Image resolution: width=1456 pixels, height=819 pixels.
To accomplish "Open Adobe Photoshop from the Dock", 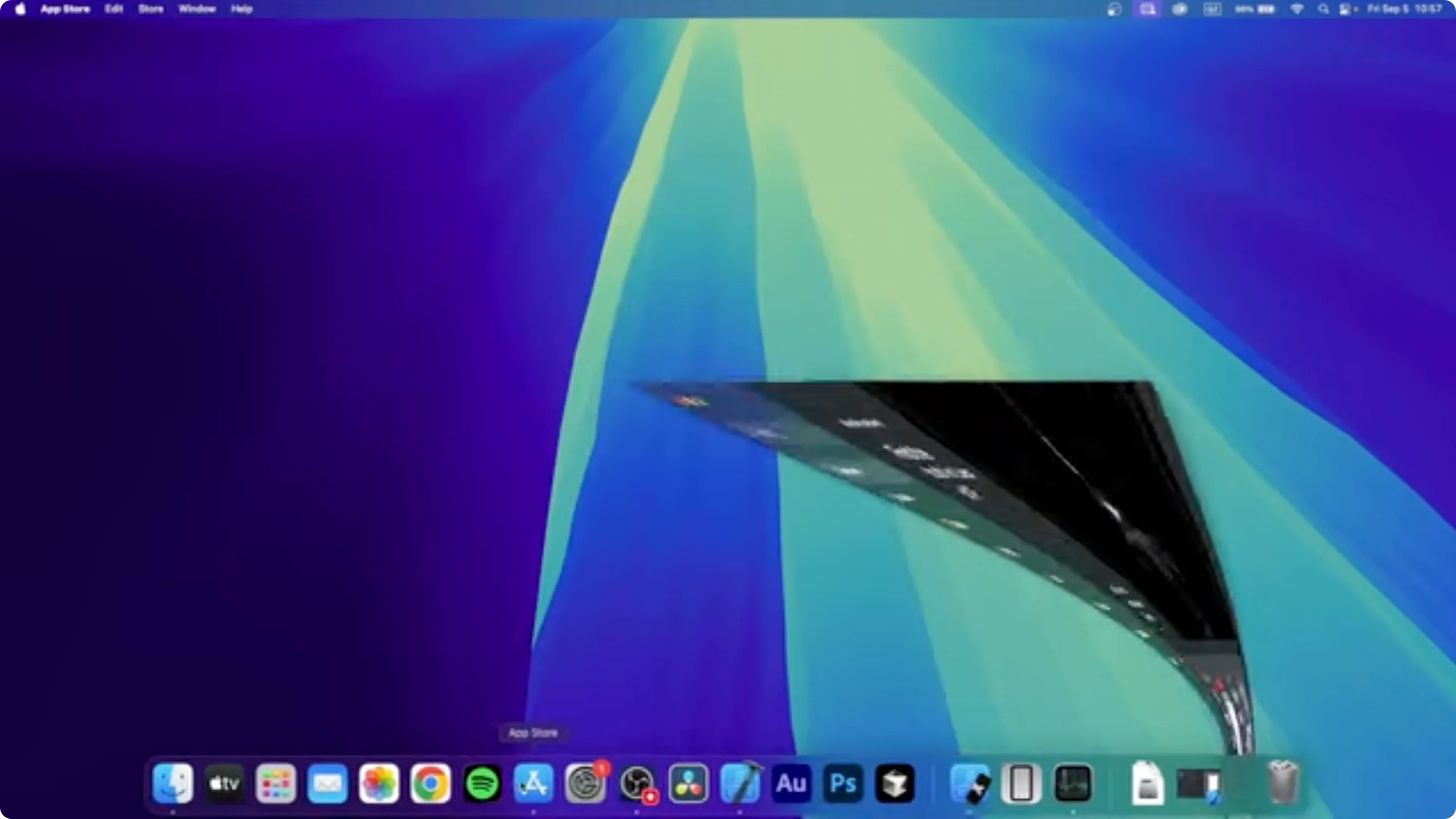I will (x=842, y=783).
